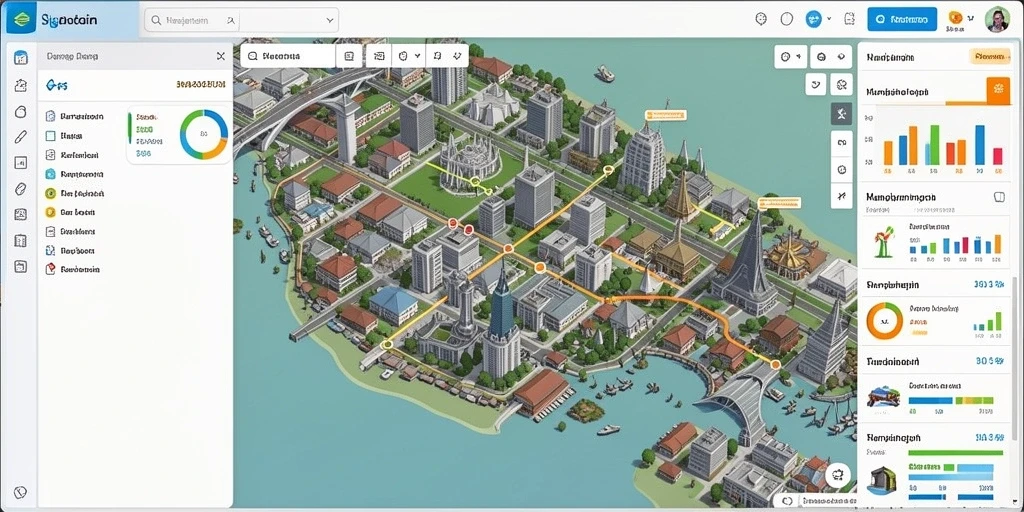This screenshot has height=512, width=1024.
Task: Click the map toolbar search field
Action: coord(288,57)
